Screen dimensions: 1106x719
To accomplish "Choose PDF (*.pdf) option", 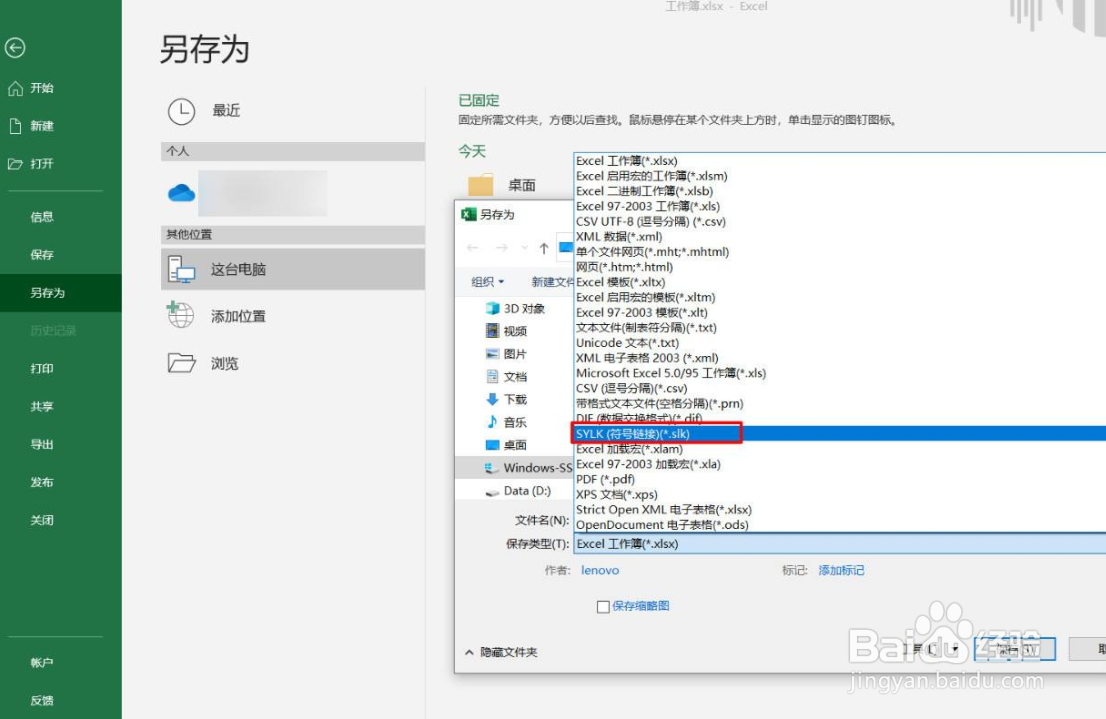I will 605,479.
